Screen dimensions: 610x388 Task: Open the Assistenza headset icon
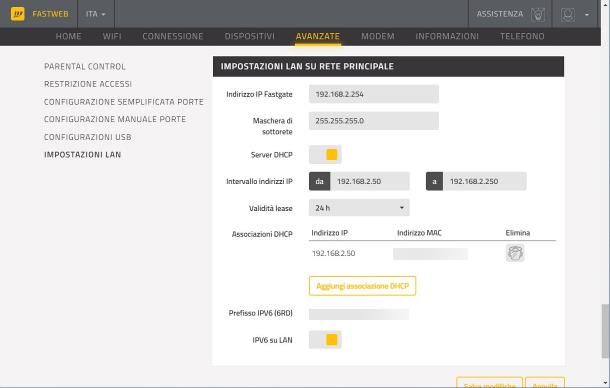(538, 14)
